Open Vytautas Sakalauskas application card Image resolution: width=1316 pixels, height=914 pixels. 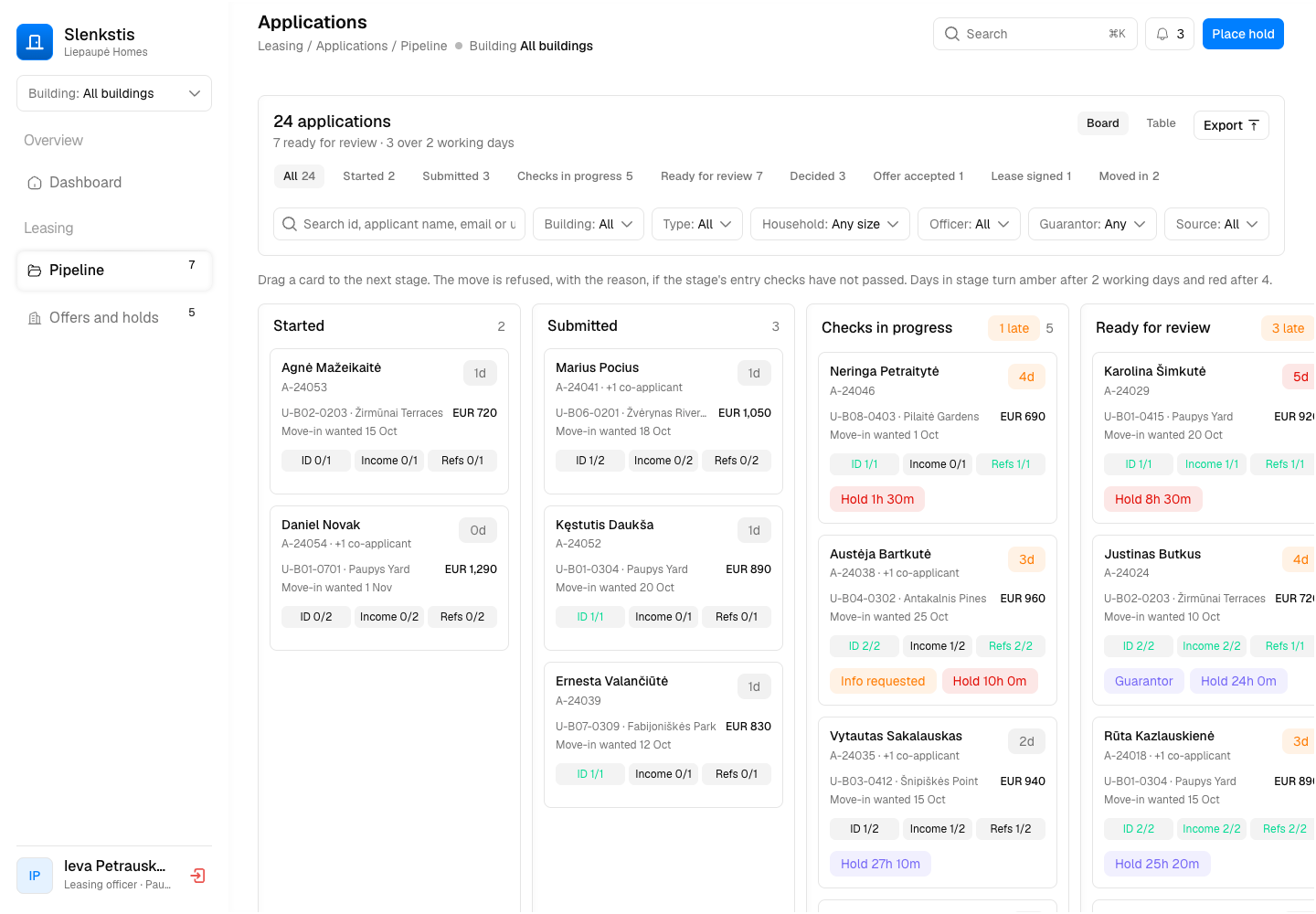click(938, 802)
